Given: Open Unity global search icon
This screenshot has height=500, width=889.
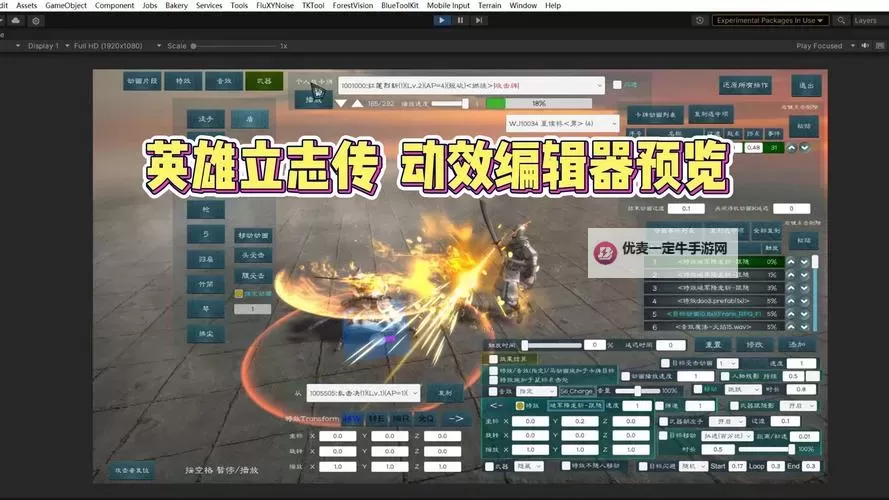Looking at the screenshot, I should [x=841, y=20].
